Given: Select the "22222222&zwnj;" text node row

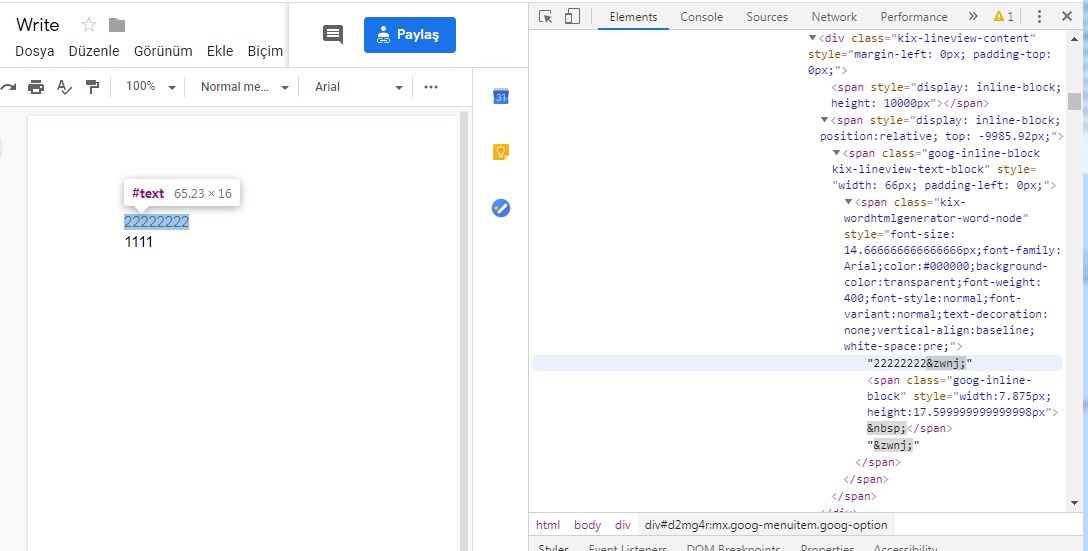Looking at the screenshot, I should [x=797, y=363].
